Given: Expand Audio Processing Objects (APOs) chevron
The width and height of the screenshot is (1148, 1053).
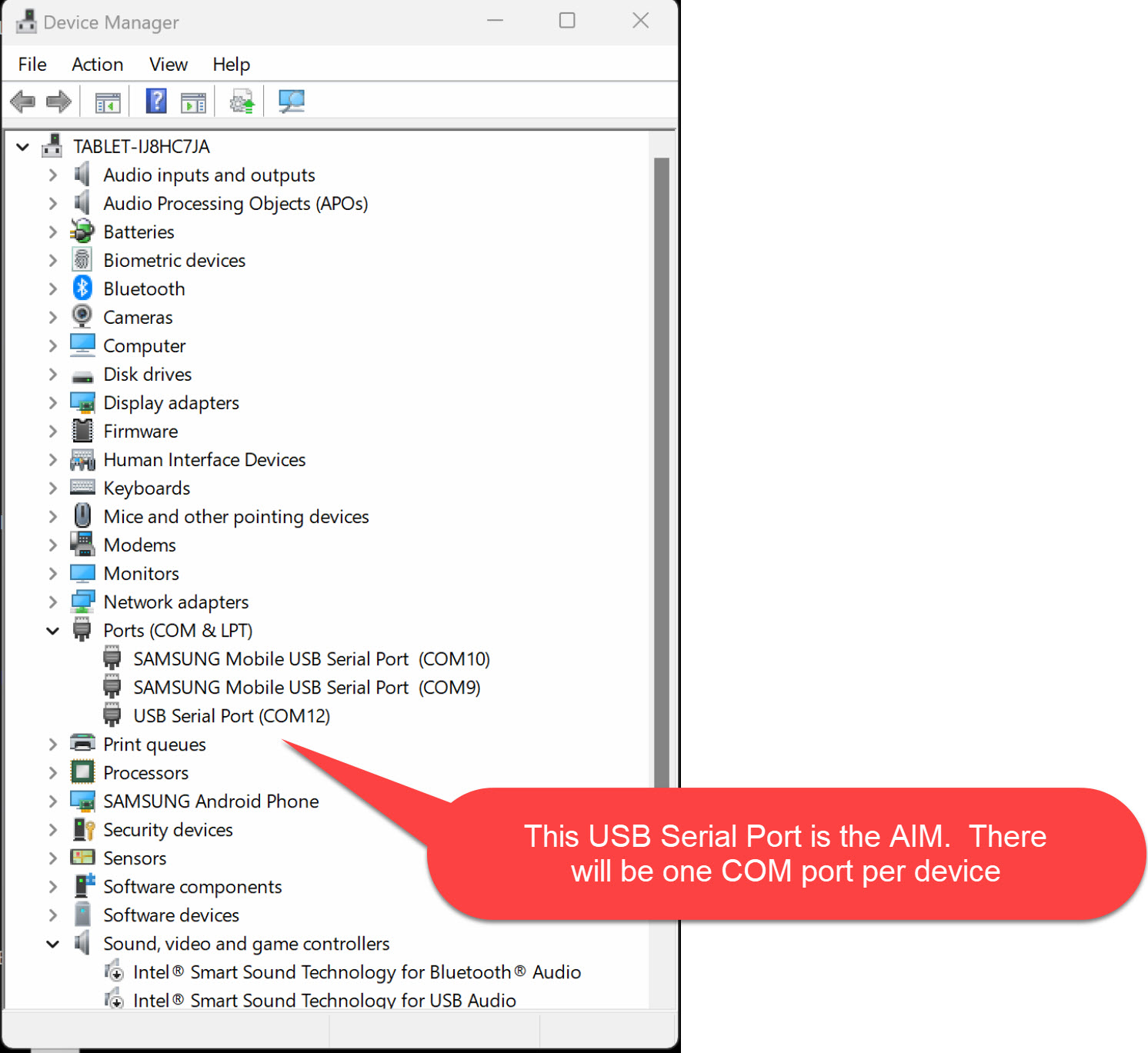Looking at the screenshot, I should [x=52, y=203].
